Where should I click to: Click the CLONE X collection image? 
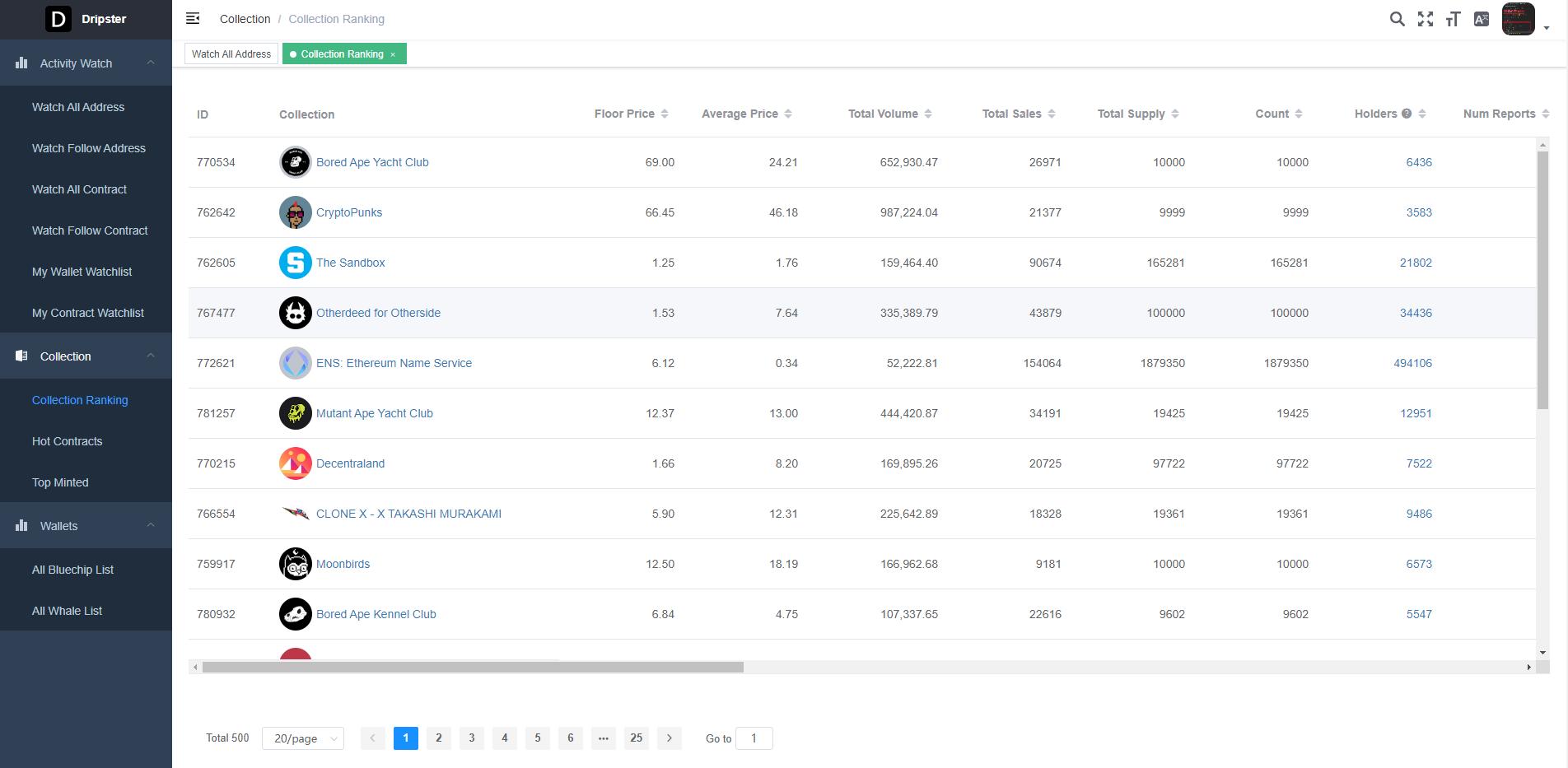pos(296,514)
